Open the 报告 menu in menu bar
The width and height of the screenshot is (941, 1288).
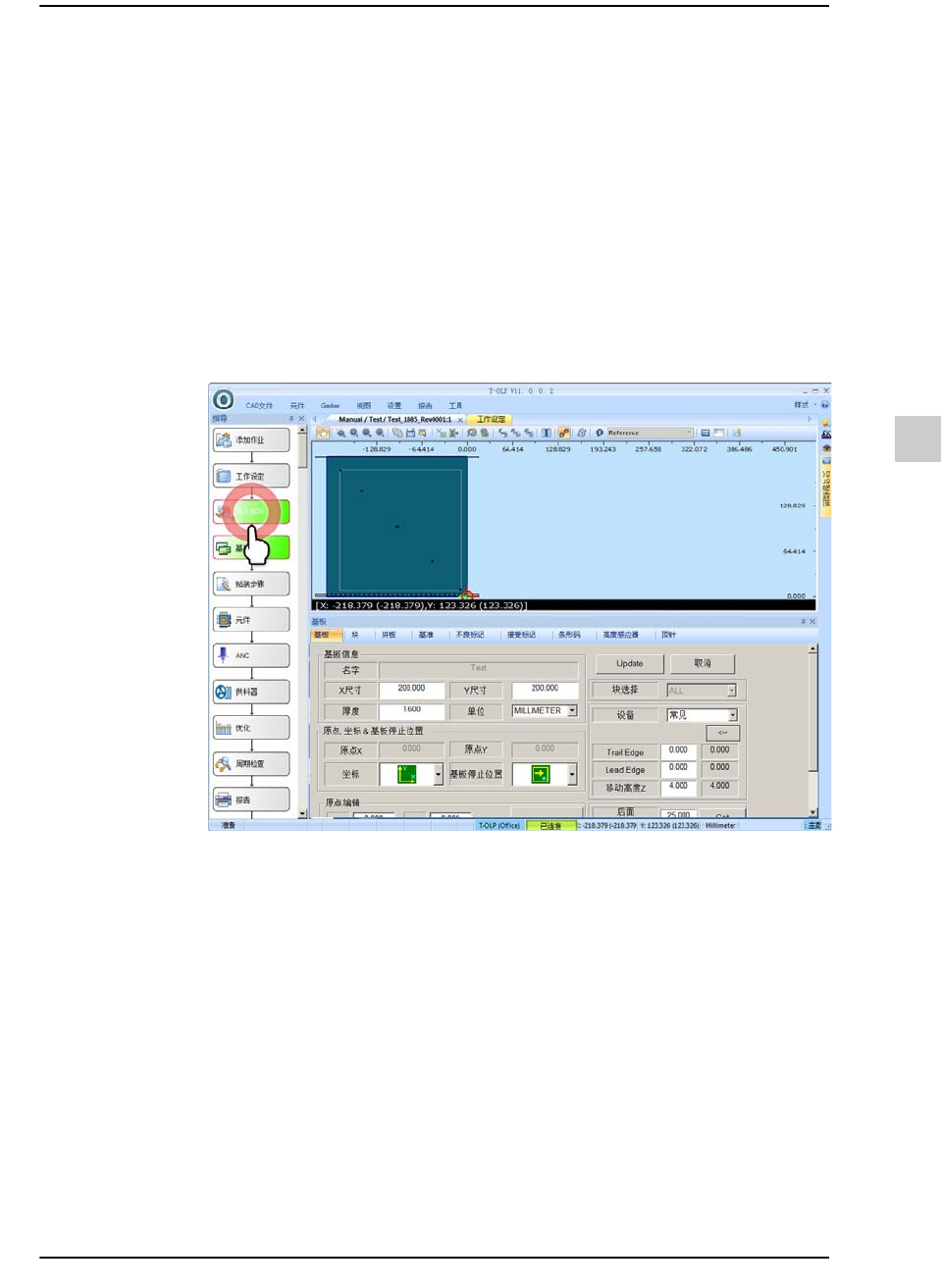425,405
